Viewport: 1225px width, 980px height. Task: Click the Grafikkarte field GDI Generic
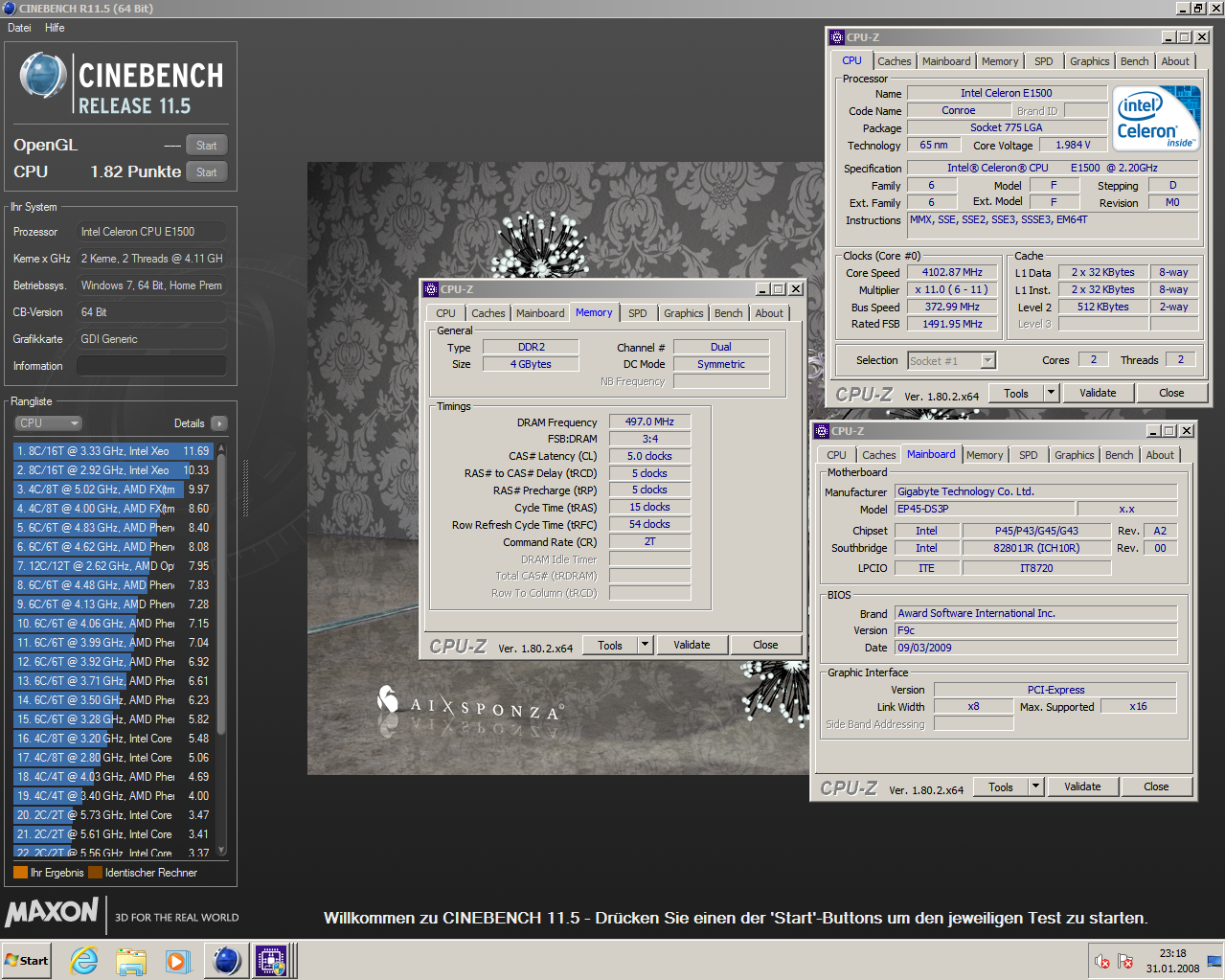(151, 339)
